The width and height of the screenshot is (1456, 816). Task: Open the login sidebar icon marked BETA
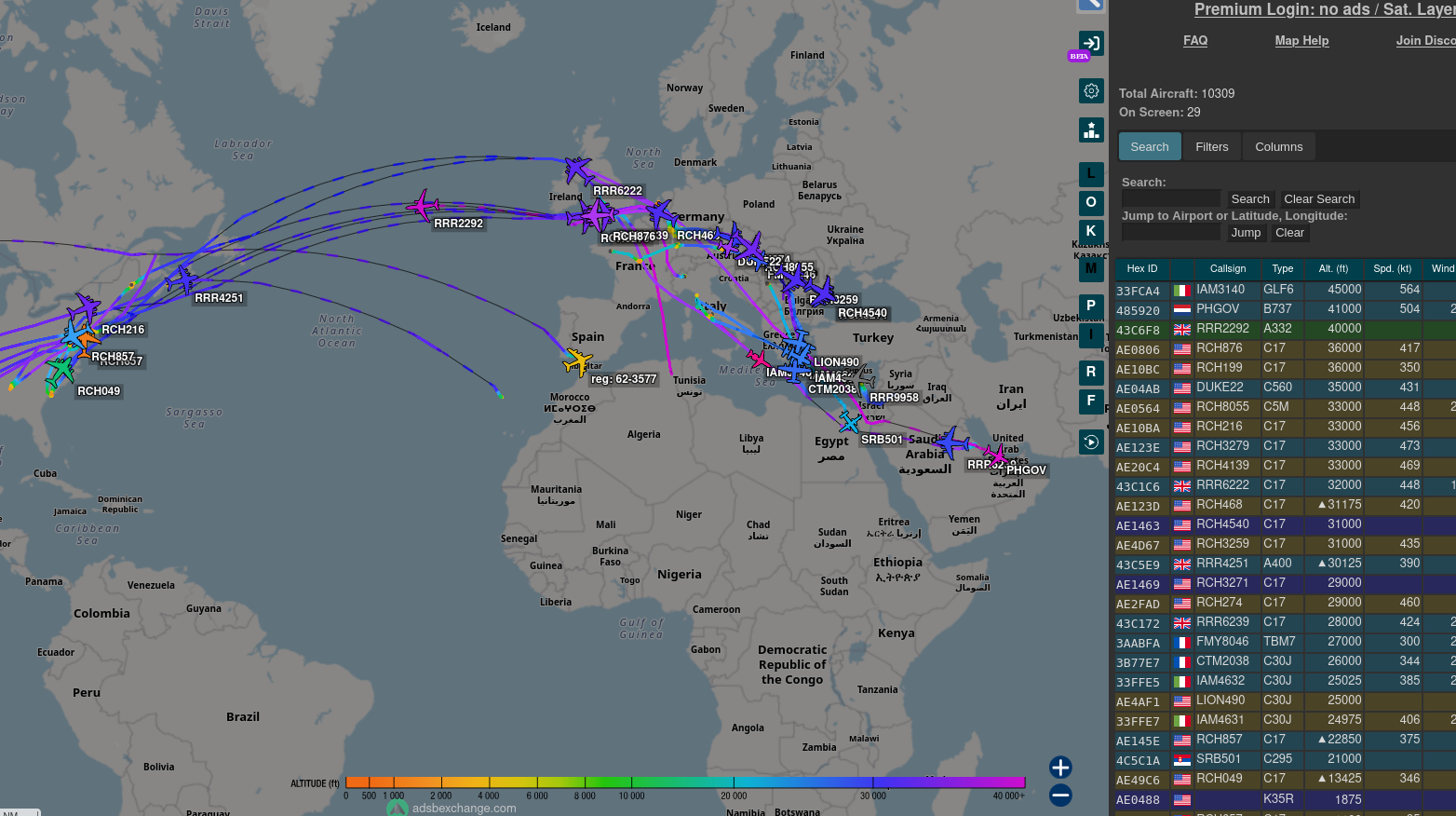tap(1091, 44)
